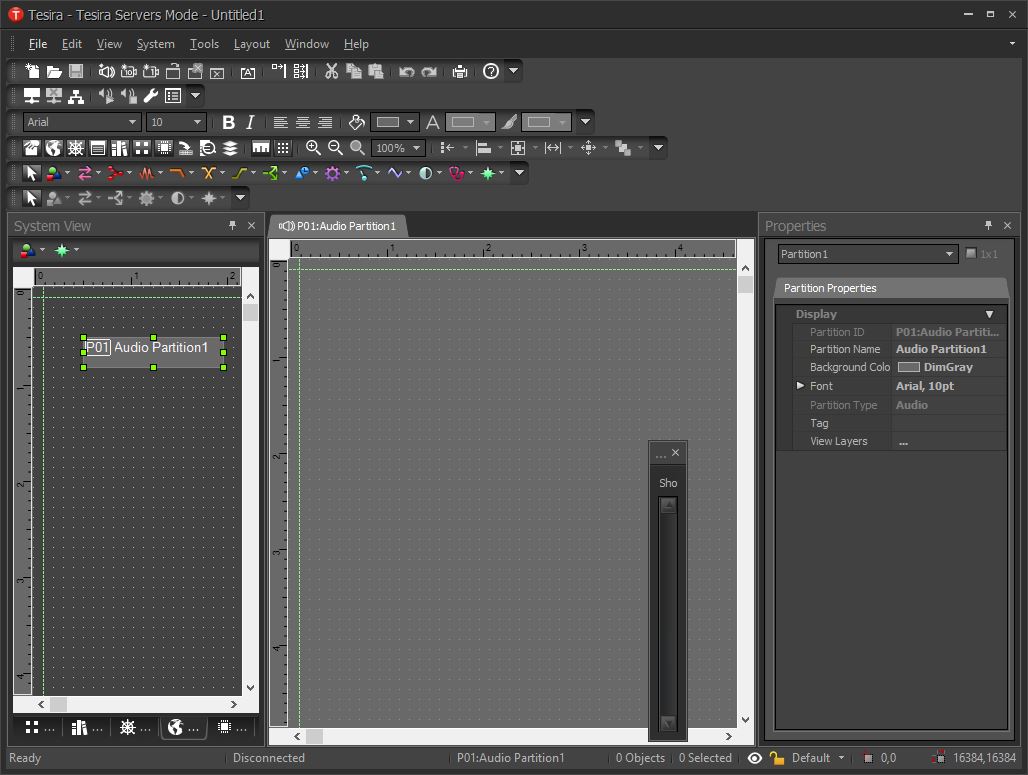This screenshot has height=775, width=1028.
Task: Connect to system using the monitor icon
Action: point(31,96)
